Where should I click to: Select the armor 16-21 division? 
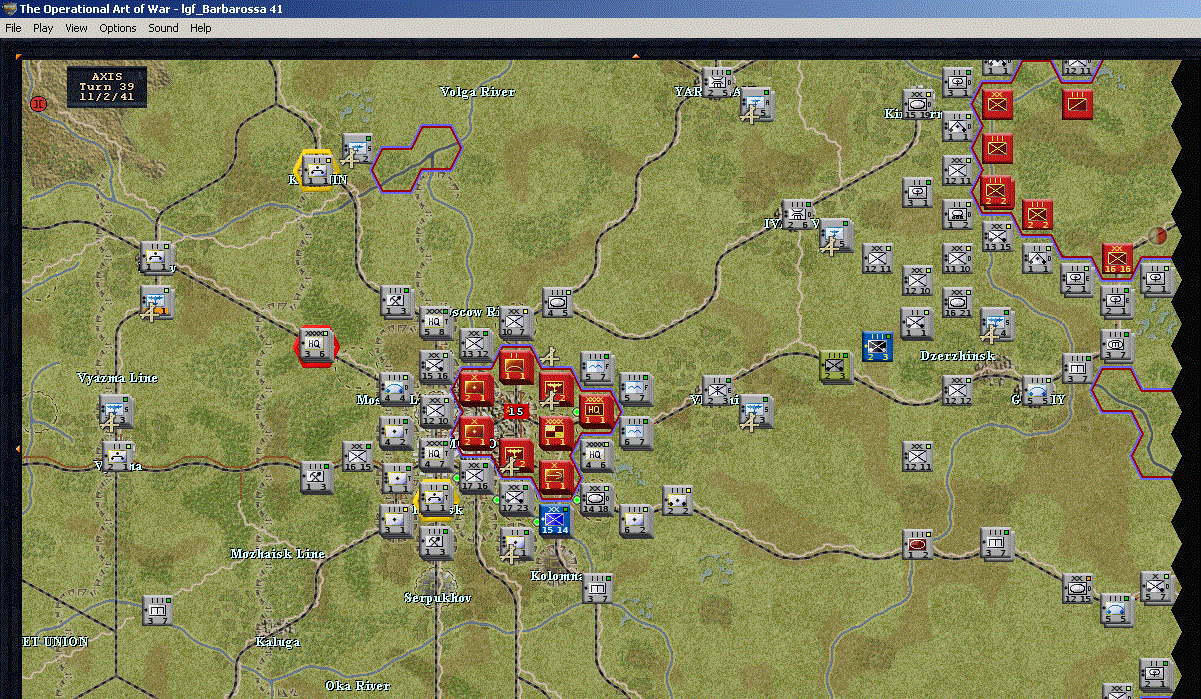(958, 302)
